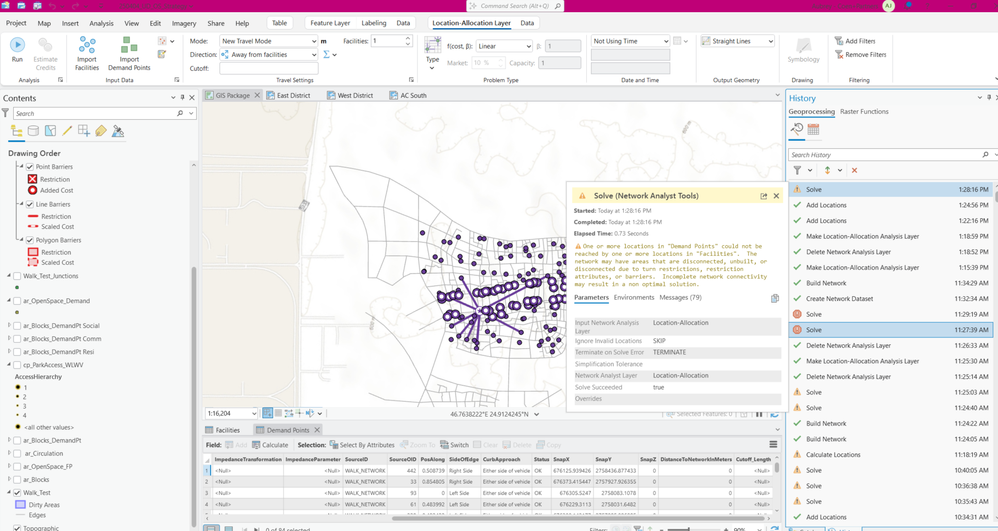Click the Cutoff input field
Image resolution: width=998 pixels, height=531 pixels.
(x=268, y=69)
